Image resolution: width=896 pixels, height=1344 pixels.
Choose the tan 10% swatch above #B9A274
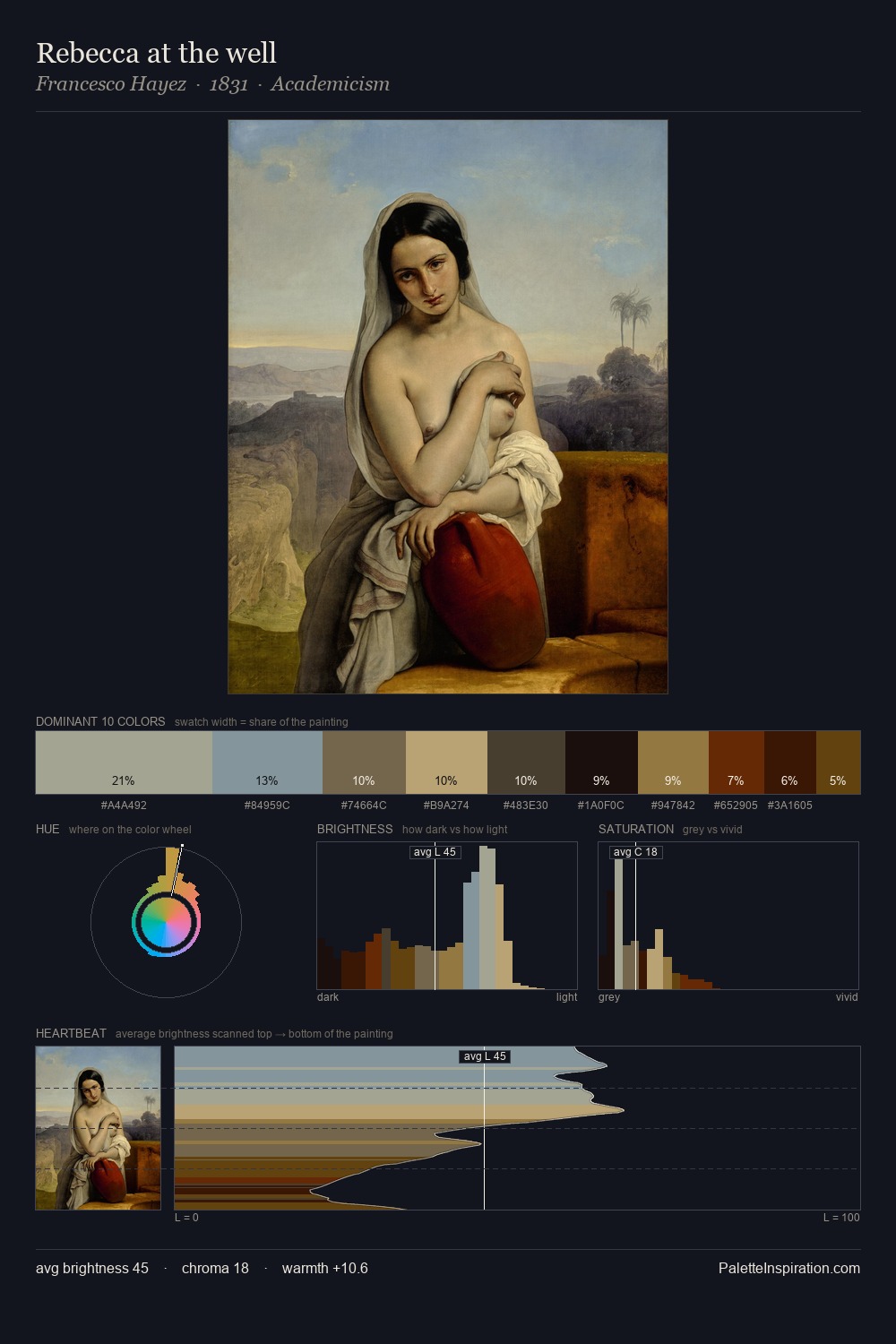pos(446,762)
